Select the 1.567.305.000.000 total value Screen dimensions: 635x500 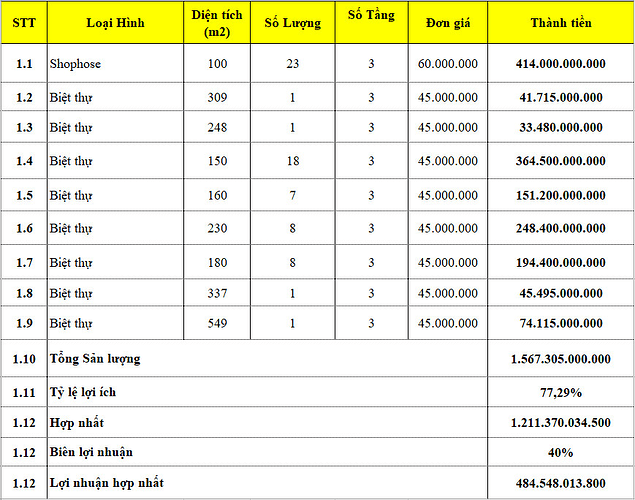(x=561, y=358)
